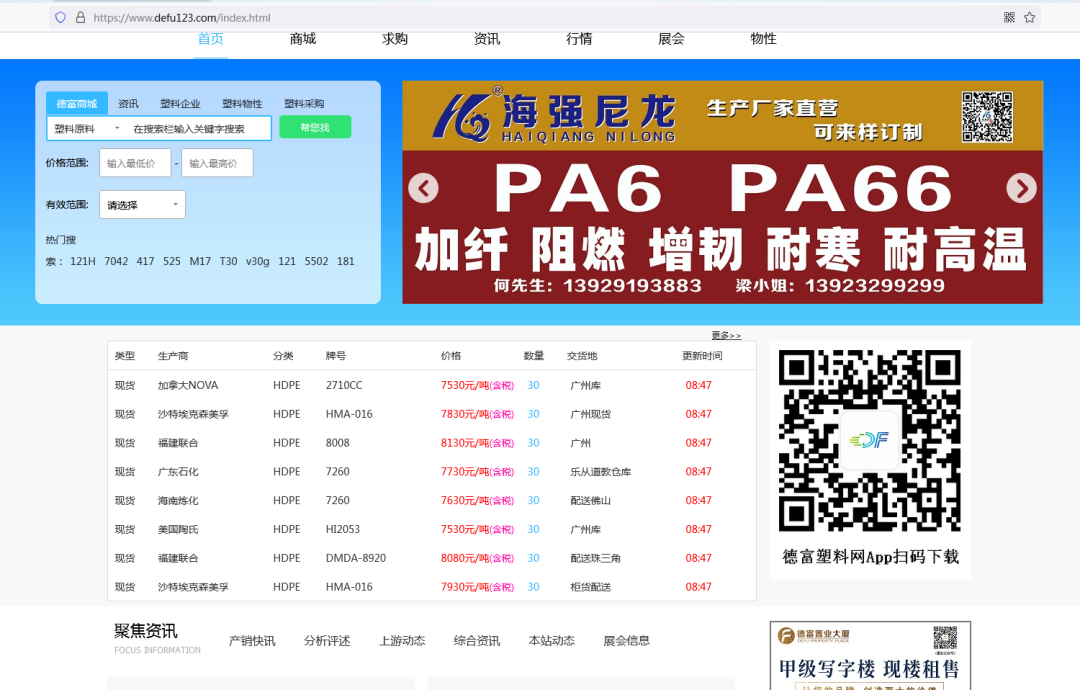Click the address bar URL
1080x690 pixels.
tap(182, 18)
